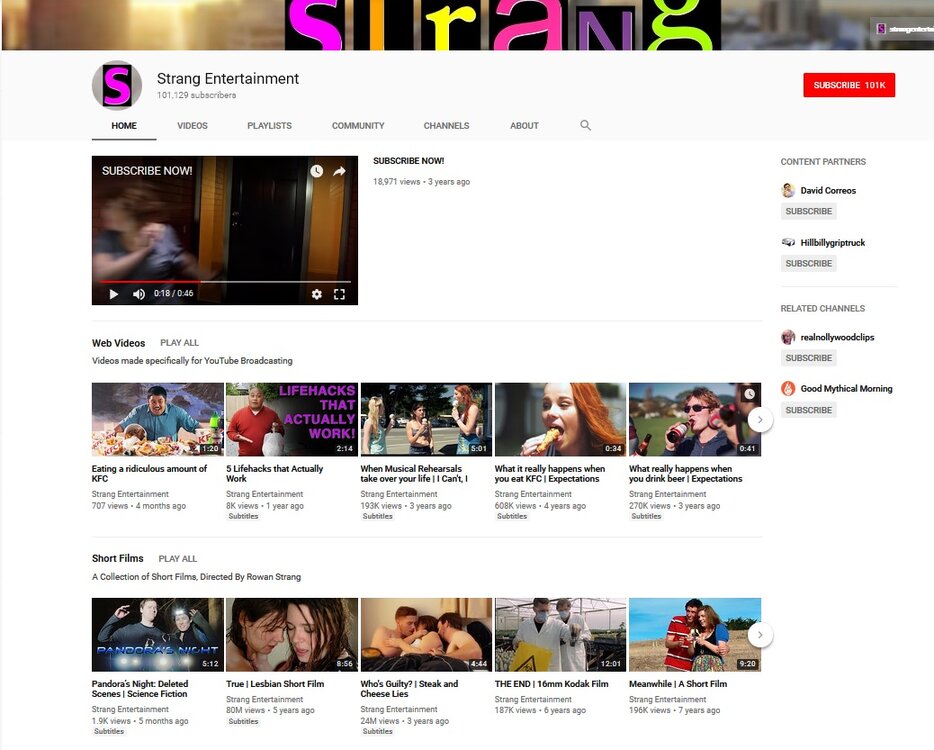
Task: Open Eating a ridiculous amount of KFC thumbnail
Action: pyautogui.click(x=158, y=419)
